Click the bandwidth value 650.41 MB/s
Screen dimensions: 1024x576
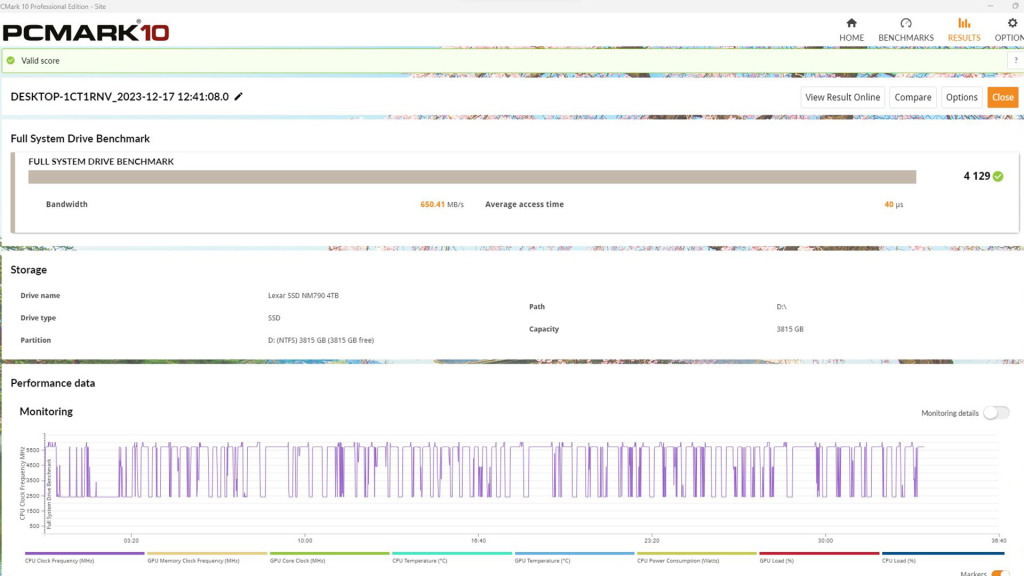[441, 204]
